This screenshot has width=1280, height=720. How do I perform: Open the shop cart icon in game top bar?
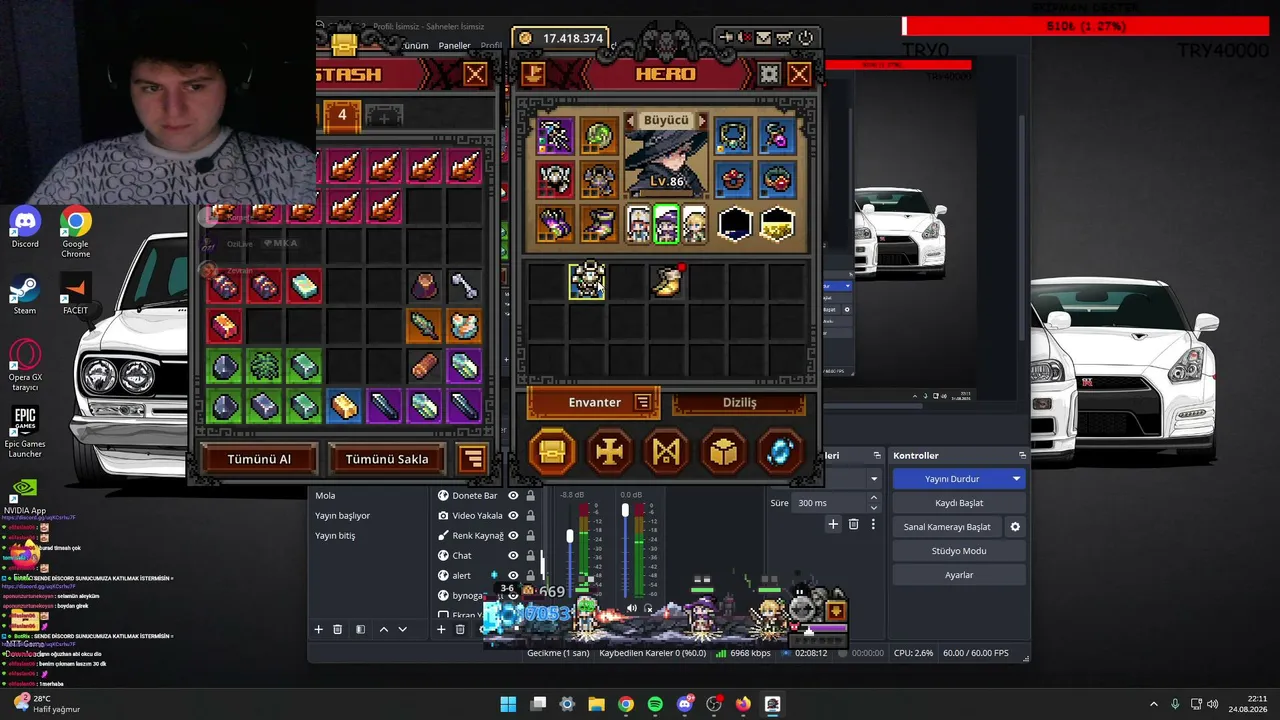pos(785,38)
